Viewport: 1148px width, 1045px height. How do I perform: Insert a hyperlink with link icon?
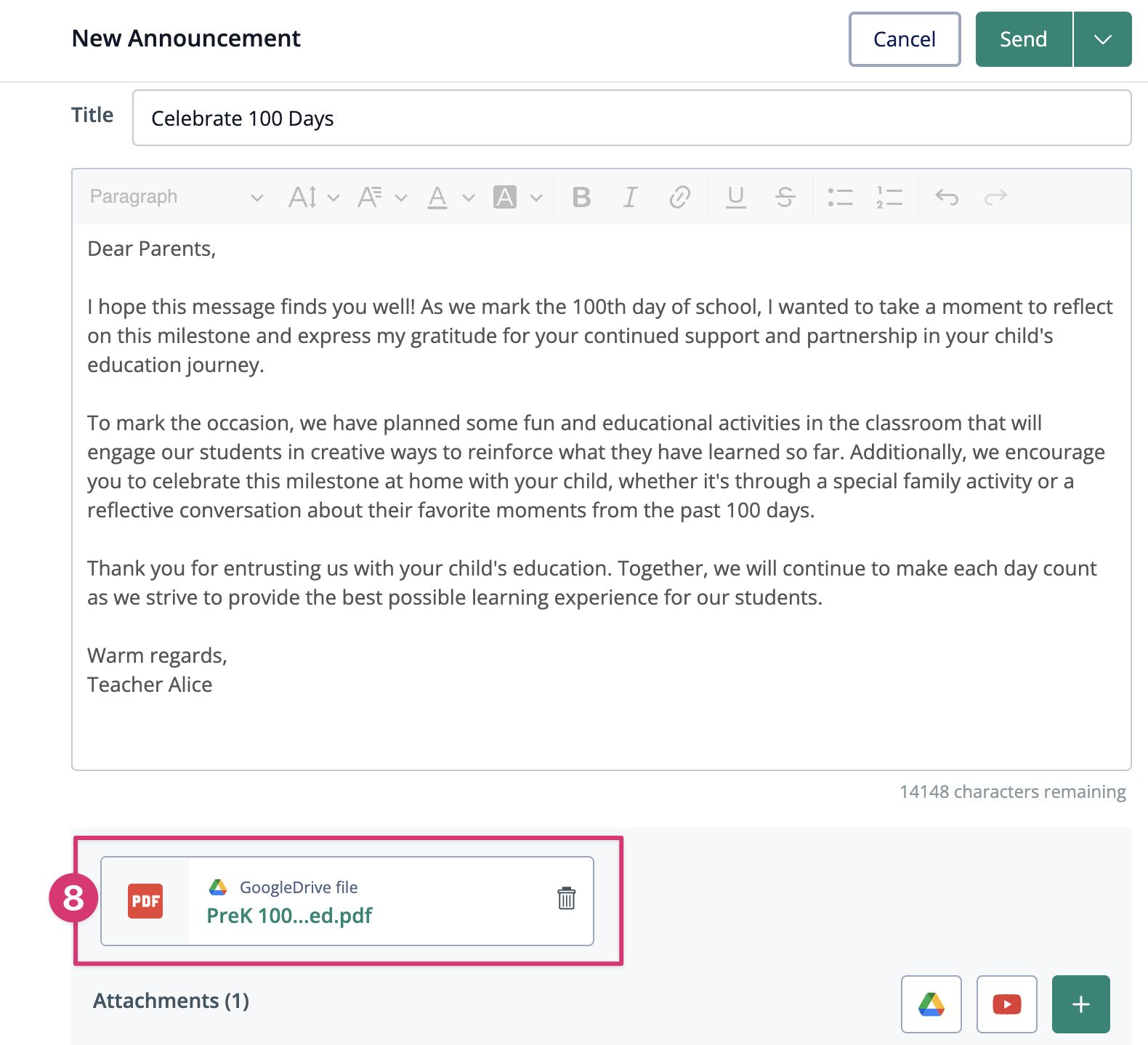(x=679, y=197)
